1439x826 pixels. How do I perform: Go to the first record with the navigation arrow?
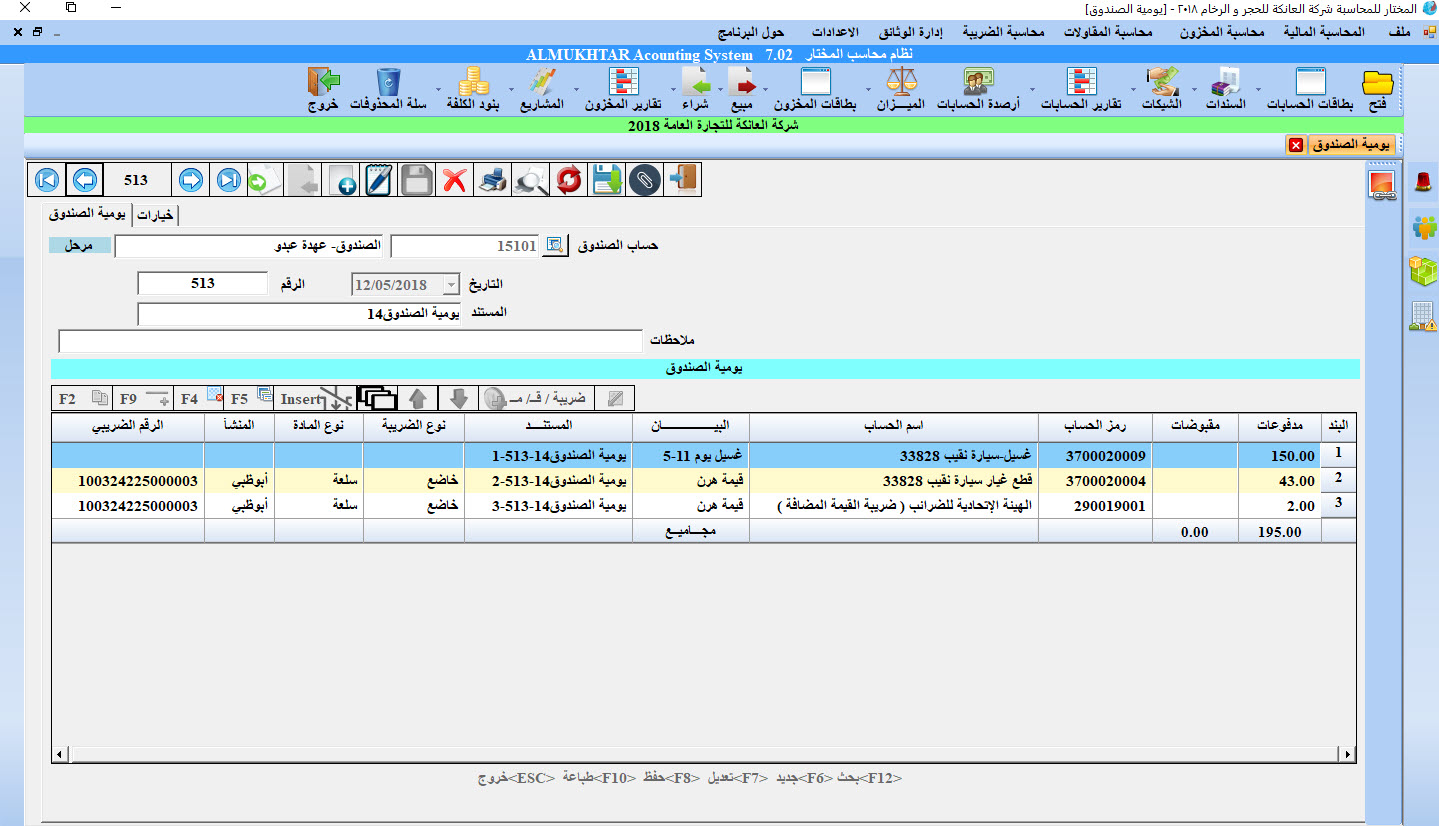(46, 180)
